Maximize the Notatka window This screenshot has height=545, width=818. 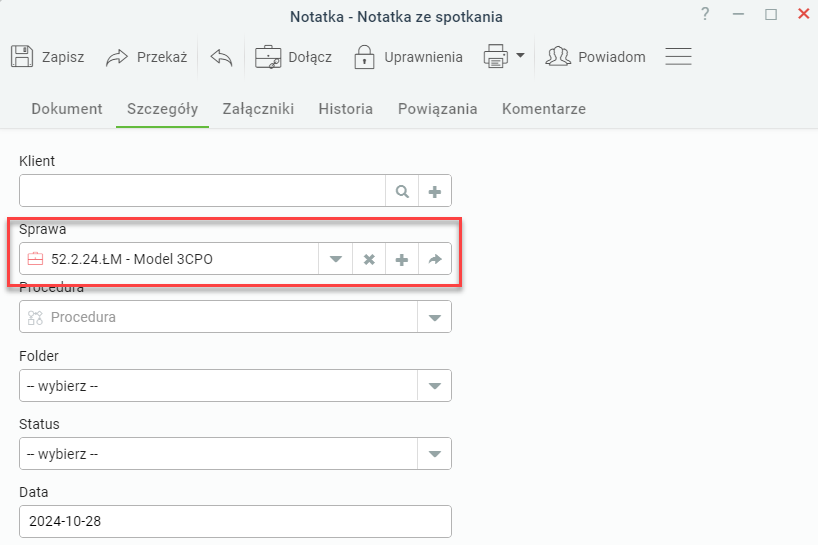click(771, 14)
